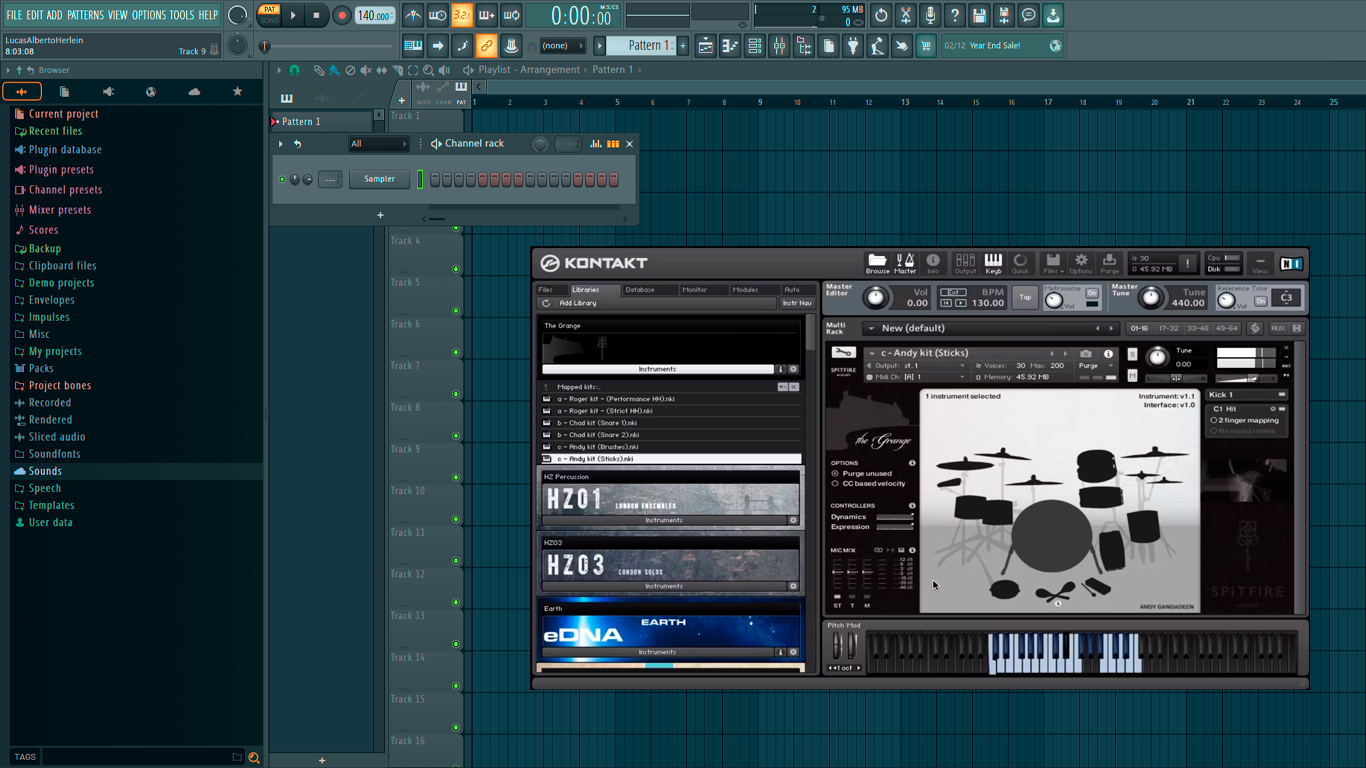
Task: Open the plugin picker plug icon
Action: [853, 46]
